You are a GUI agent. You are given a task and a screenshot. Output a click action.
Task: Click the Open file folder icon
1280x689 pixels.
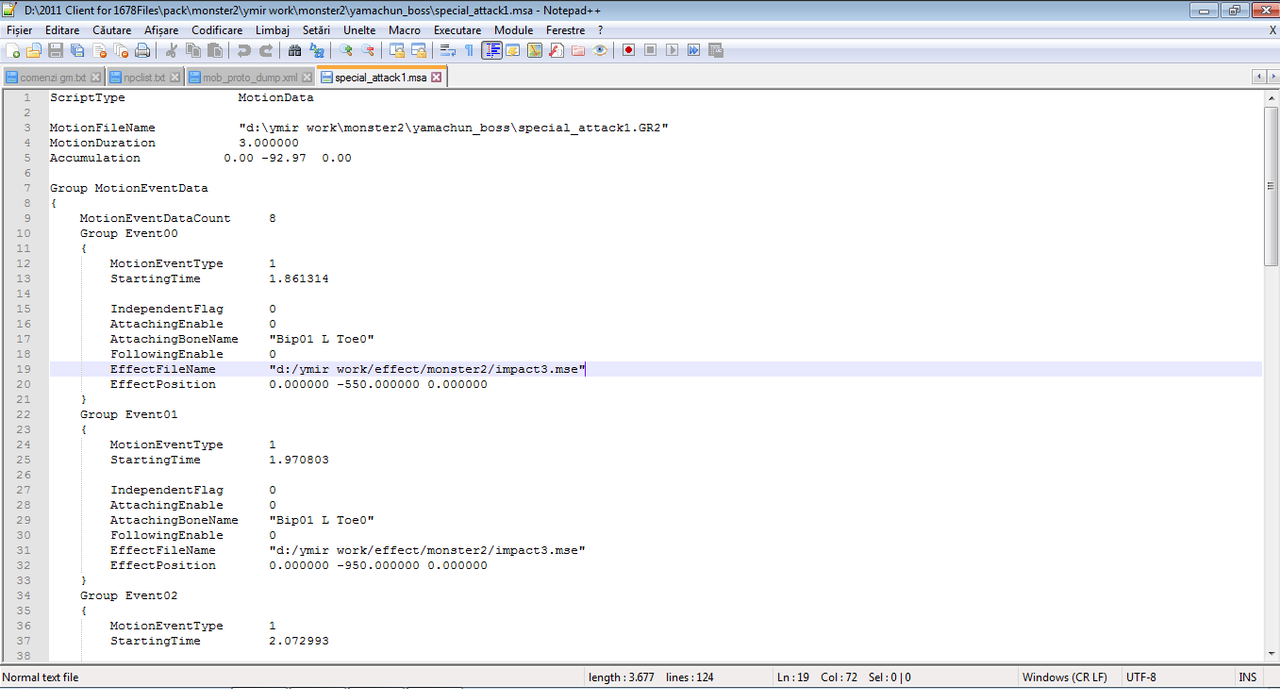(x=34, y=50)
